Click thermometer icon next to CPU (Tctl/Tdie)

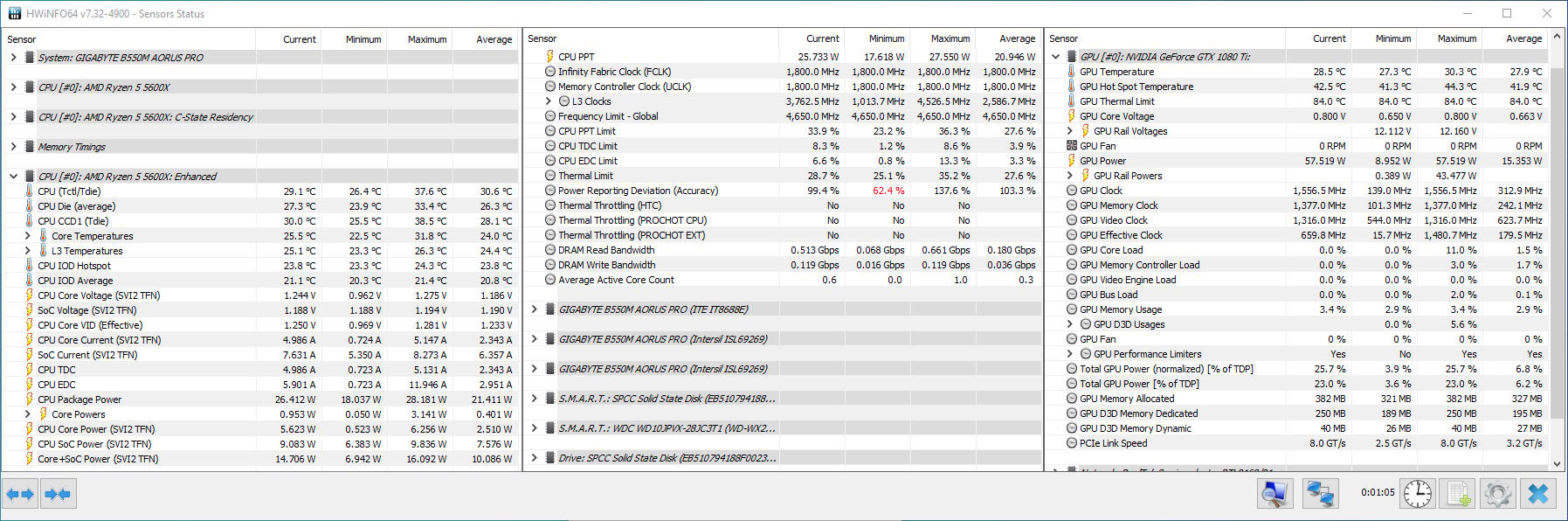coord(29,191)
